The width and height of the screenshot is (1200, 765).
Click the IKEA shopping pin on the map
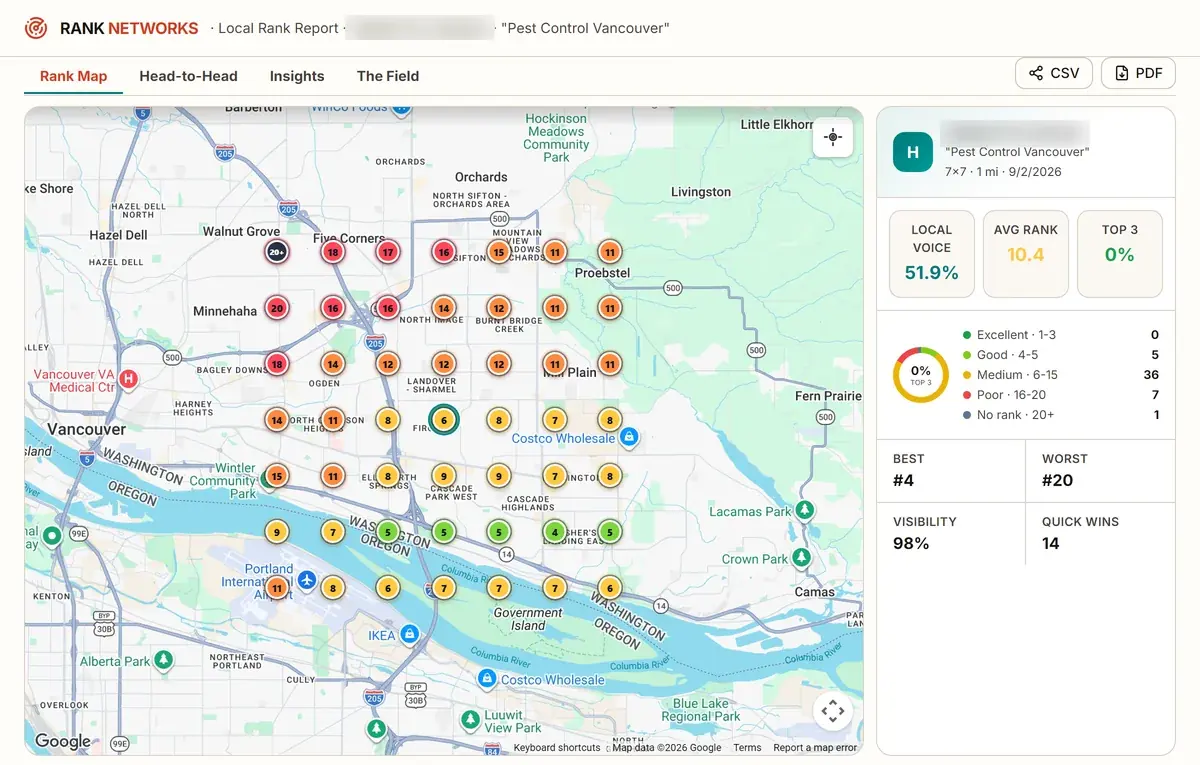pyautogui.click(x=409, y=635)
